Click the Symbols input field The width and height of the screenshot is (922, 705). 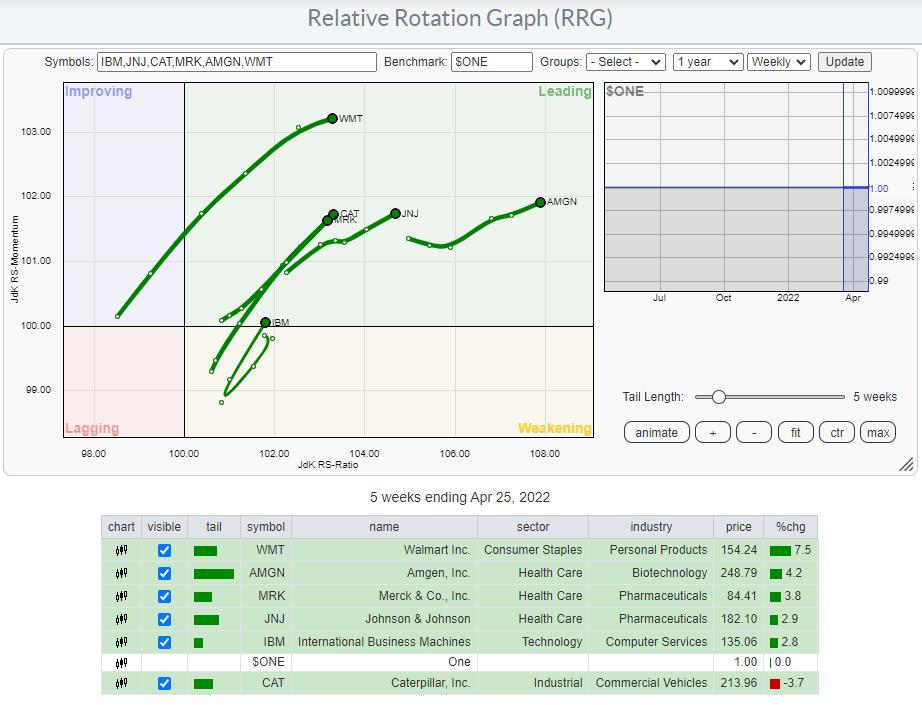click(x=237, y=62)
